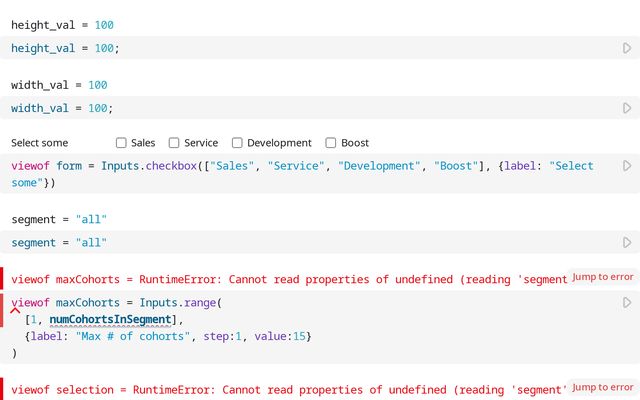Check the Sales checkbox
The width and height of the screenshot is (640, 400).
[122, 143]
